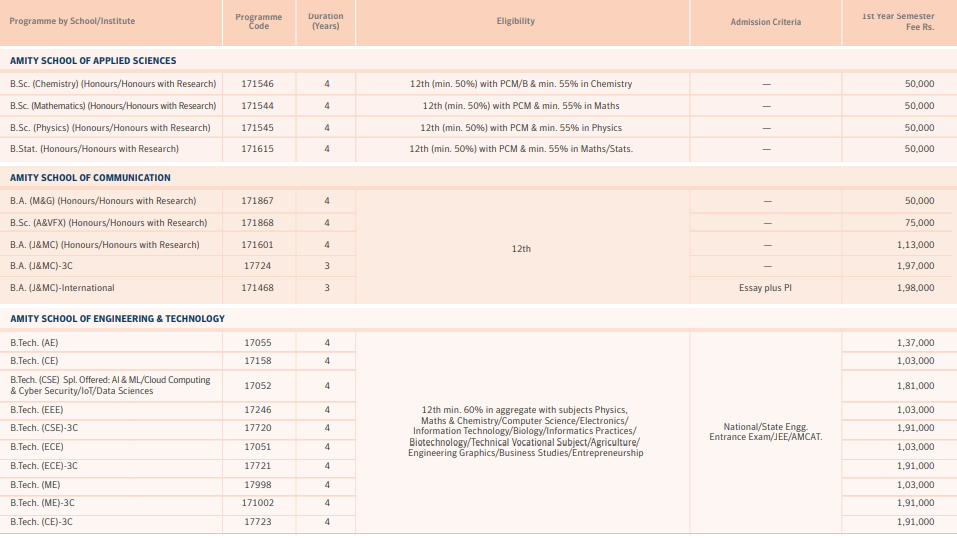Click programme code 171546
Image resolution: width=957 pixels, height=538 pixels.
click(258, 84)
